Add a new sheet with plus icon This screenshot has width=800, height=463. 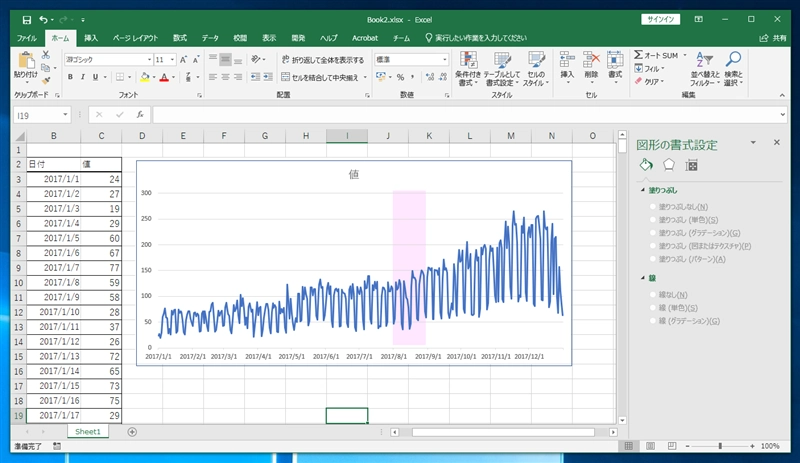(132, 432)
